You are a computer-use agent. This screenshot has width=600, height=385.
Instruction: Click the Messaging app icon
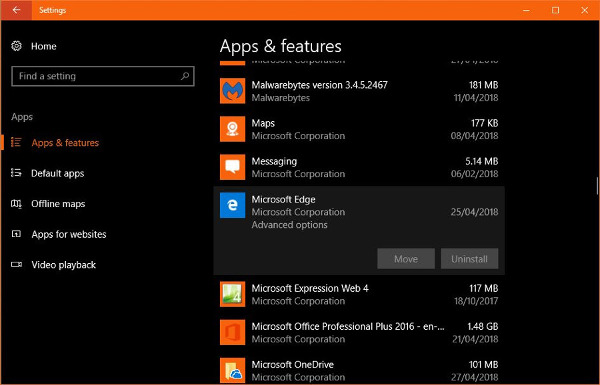[x=232, y=167]
